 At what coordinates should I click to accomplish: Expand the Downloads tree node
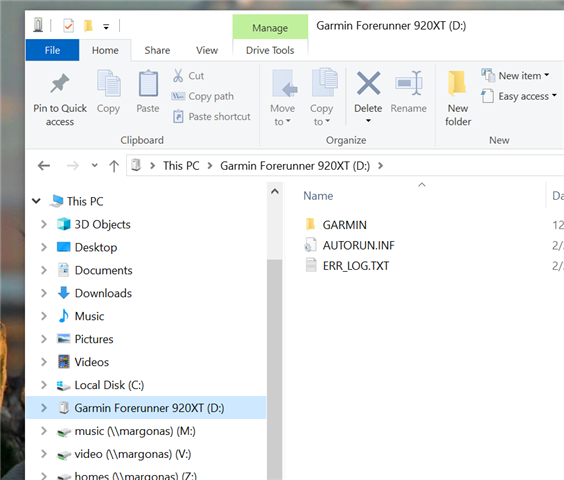click(44, 293)
